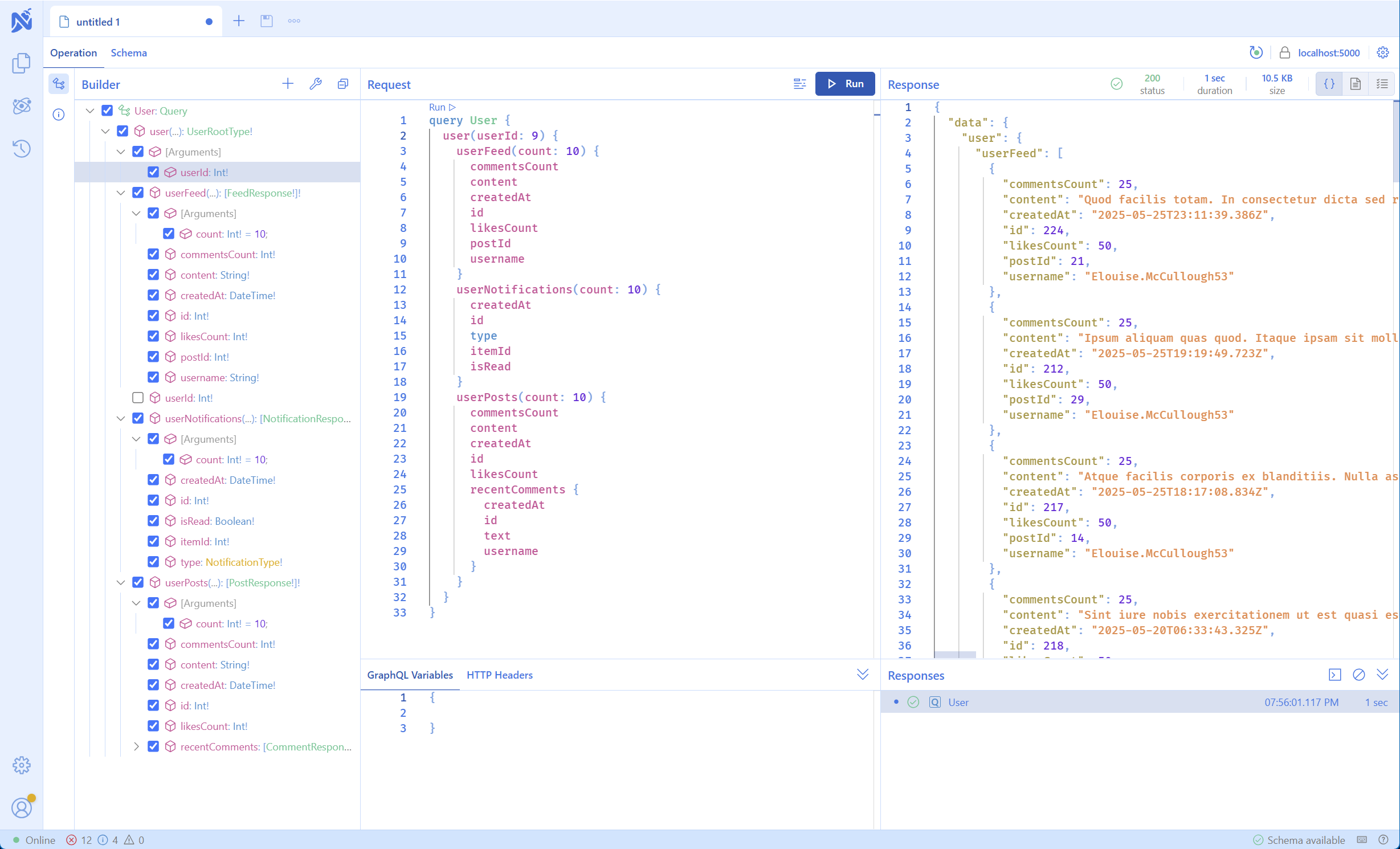1400x849 pixels.
Task: Open the more options ellipsis menu
Action: click(294, 21)
